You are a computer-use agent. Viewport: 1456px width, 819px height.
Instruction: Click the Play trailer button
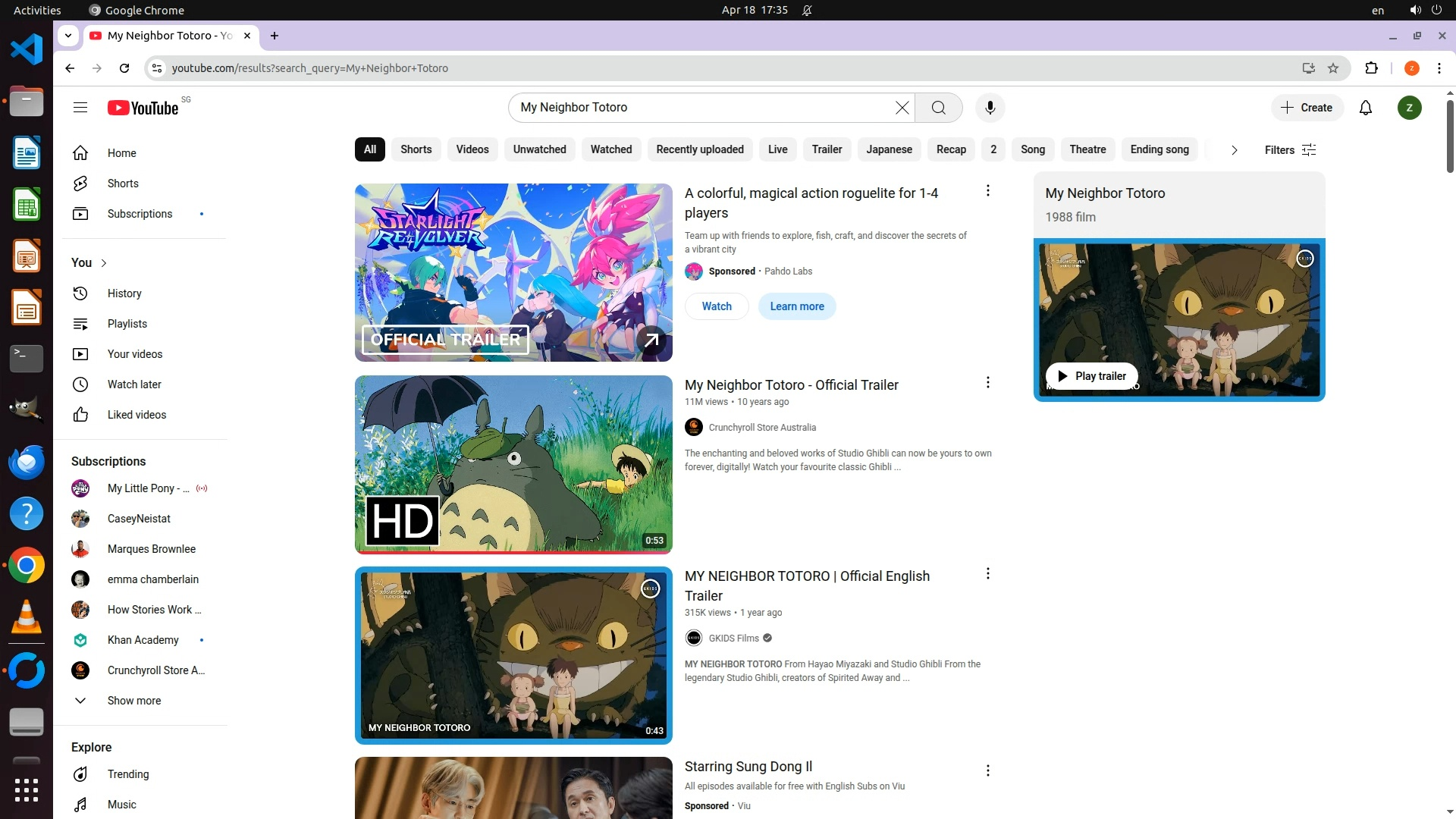[x=1091, y=376]
